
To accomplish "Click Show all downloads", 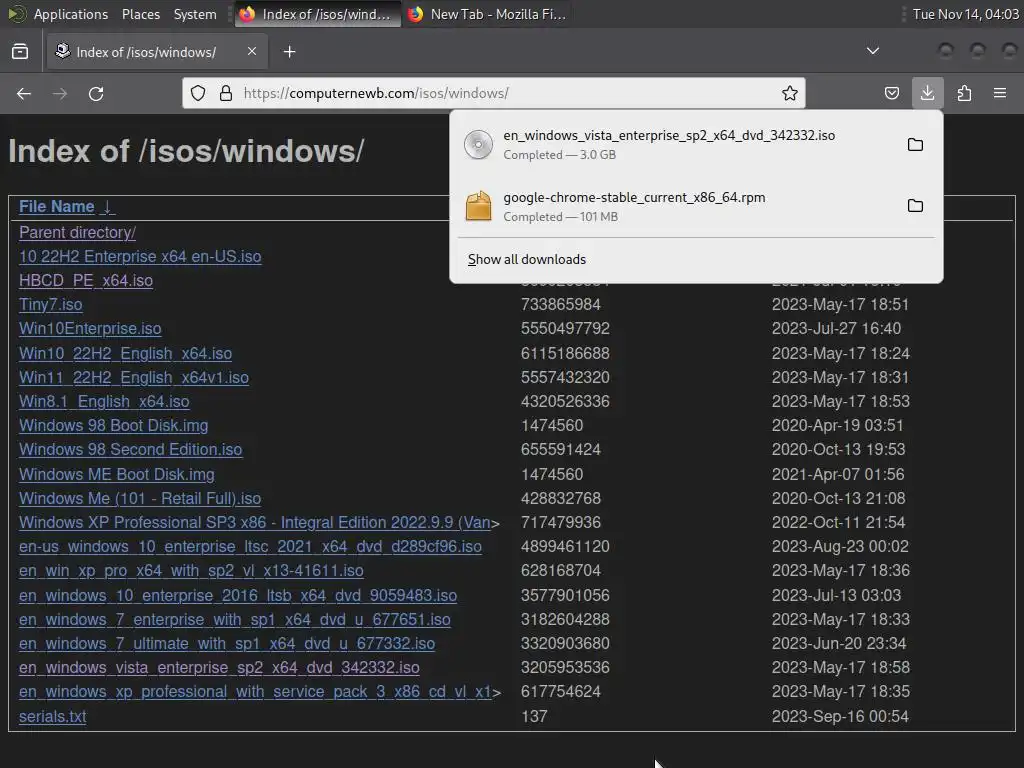I will pyautogui.click(x=526, y=259).
